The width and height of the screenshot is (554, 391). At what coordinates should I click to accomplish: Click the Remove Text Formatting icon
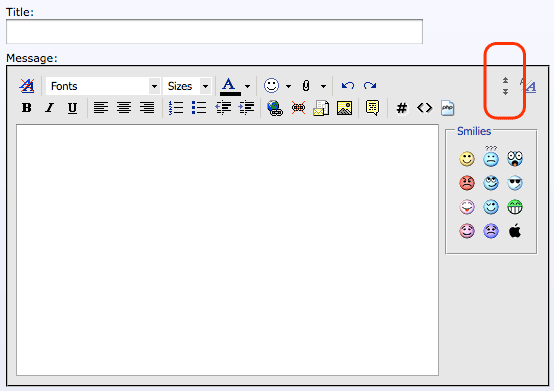tap(27, 86)
